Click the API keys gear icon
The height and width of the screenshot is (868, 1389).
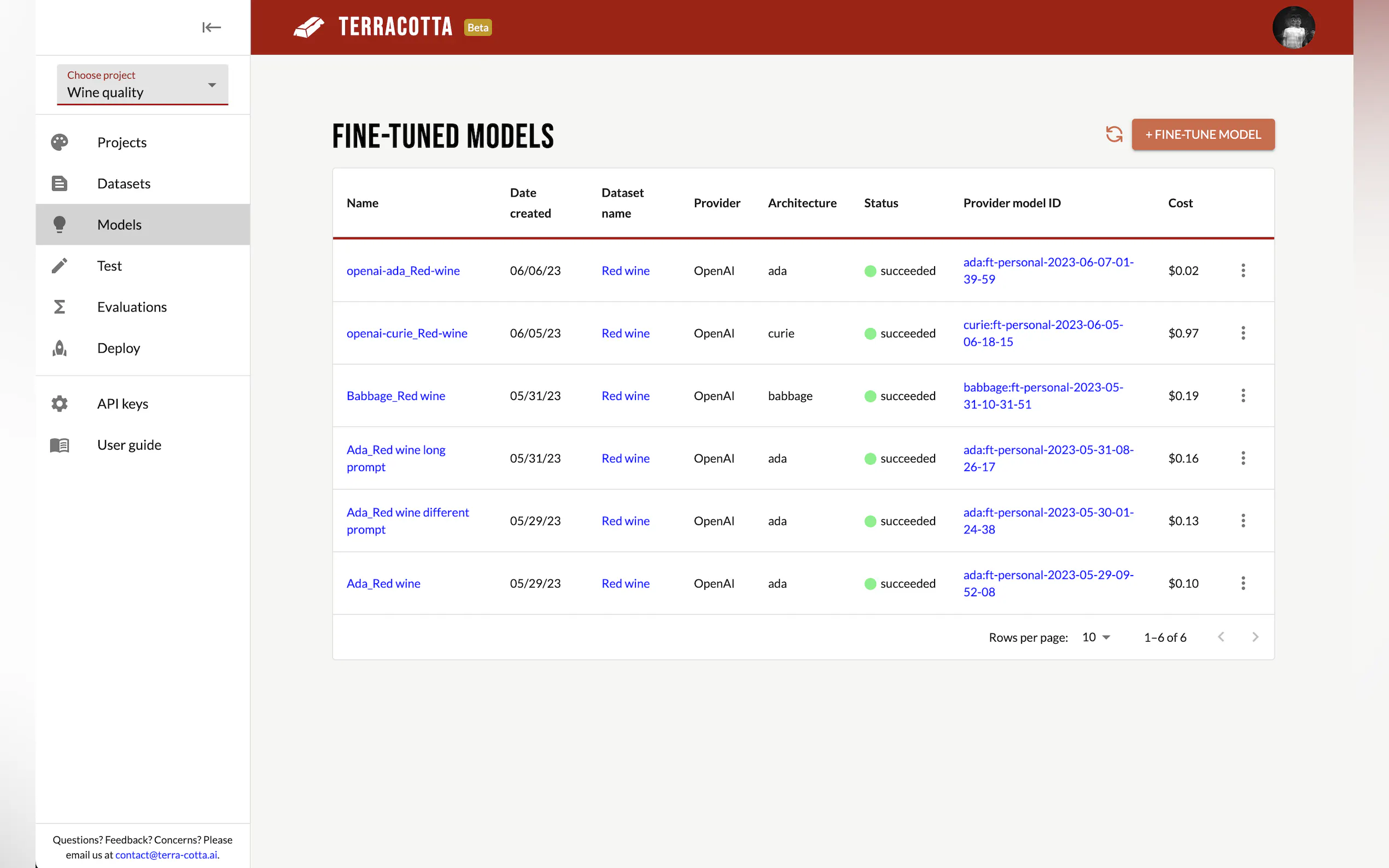point(59,403)
